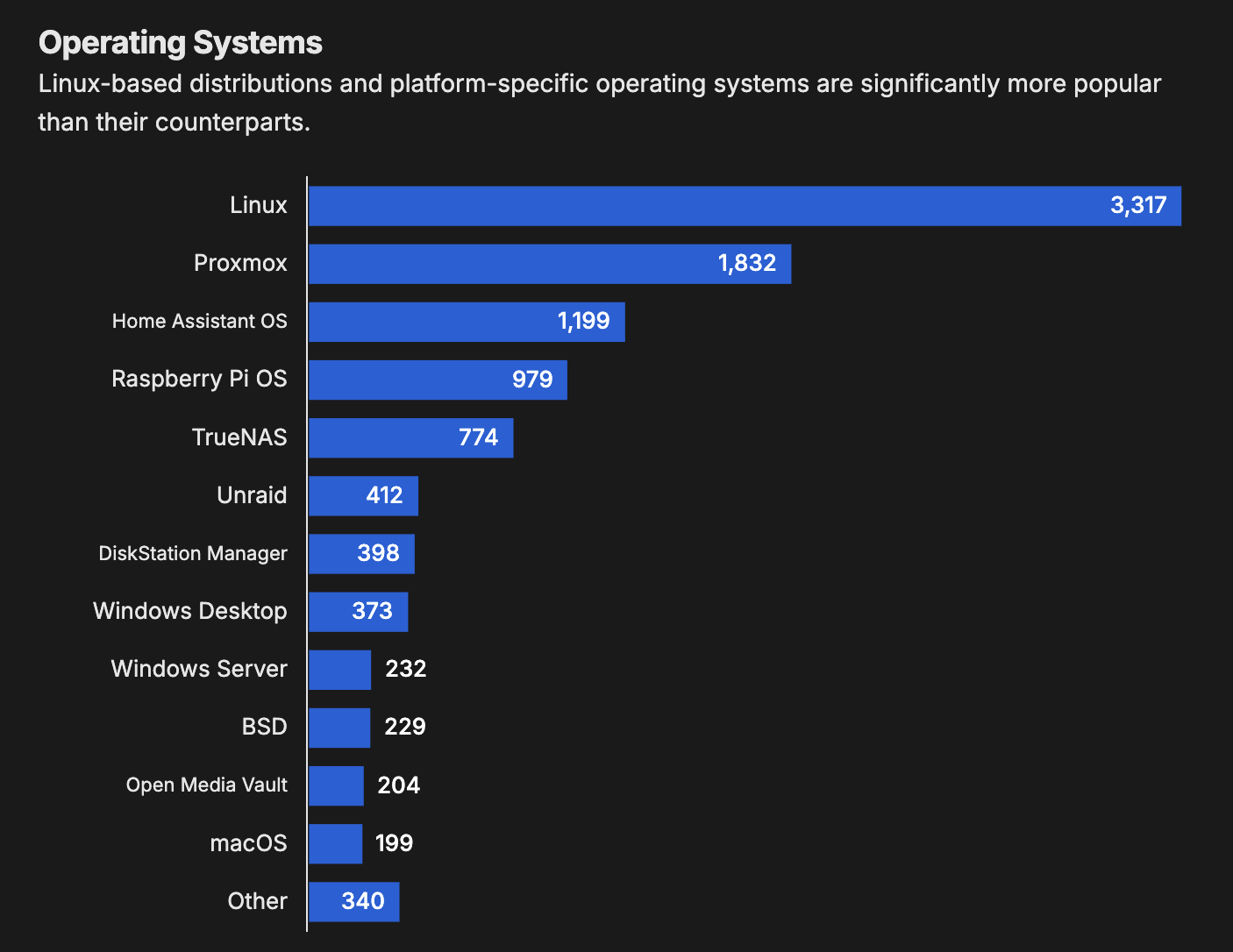Select the Windows Desktop bar
The width and height of the screenshot is (1233, 952).
click(x=358, y=612)
